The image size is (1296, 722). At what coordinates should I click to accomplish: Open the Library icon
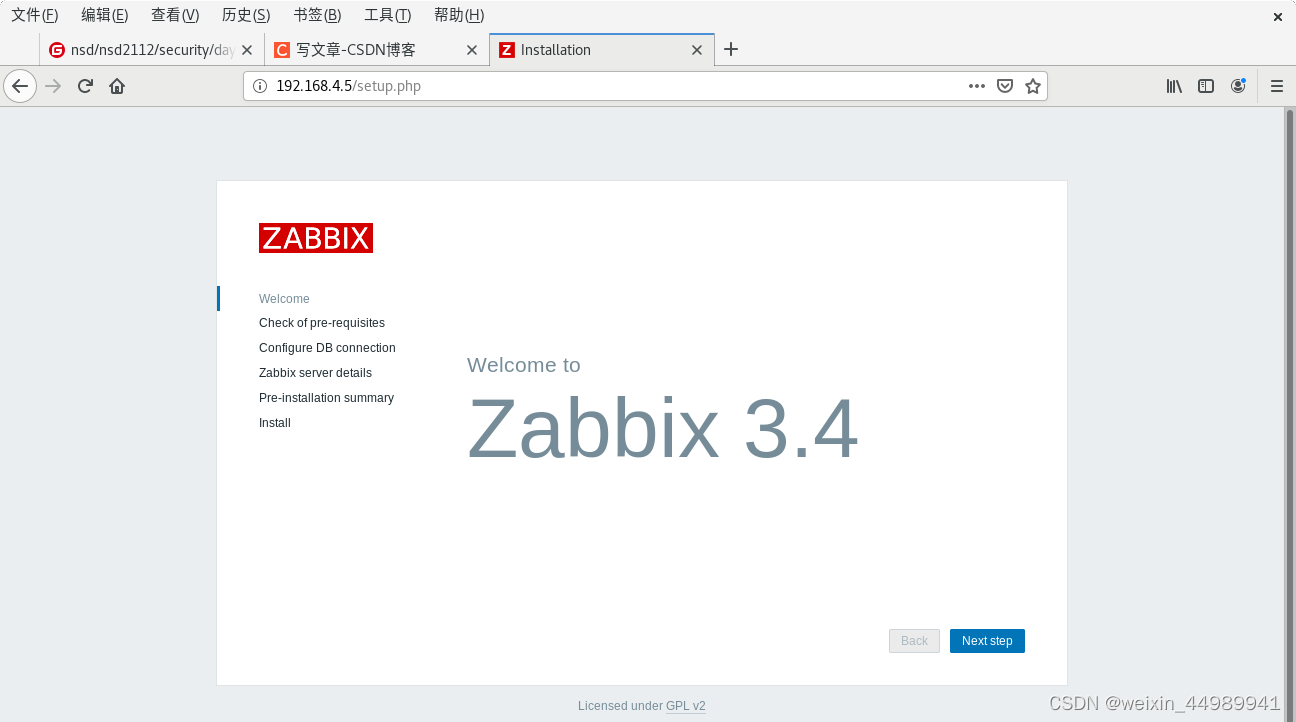tap(1174, 86)
